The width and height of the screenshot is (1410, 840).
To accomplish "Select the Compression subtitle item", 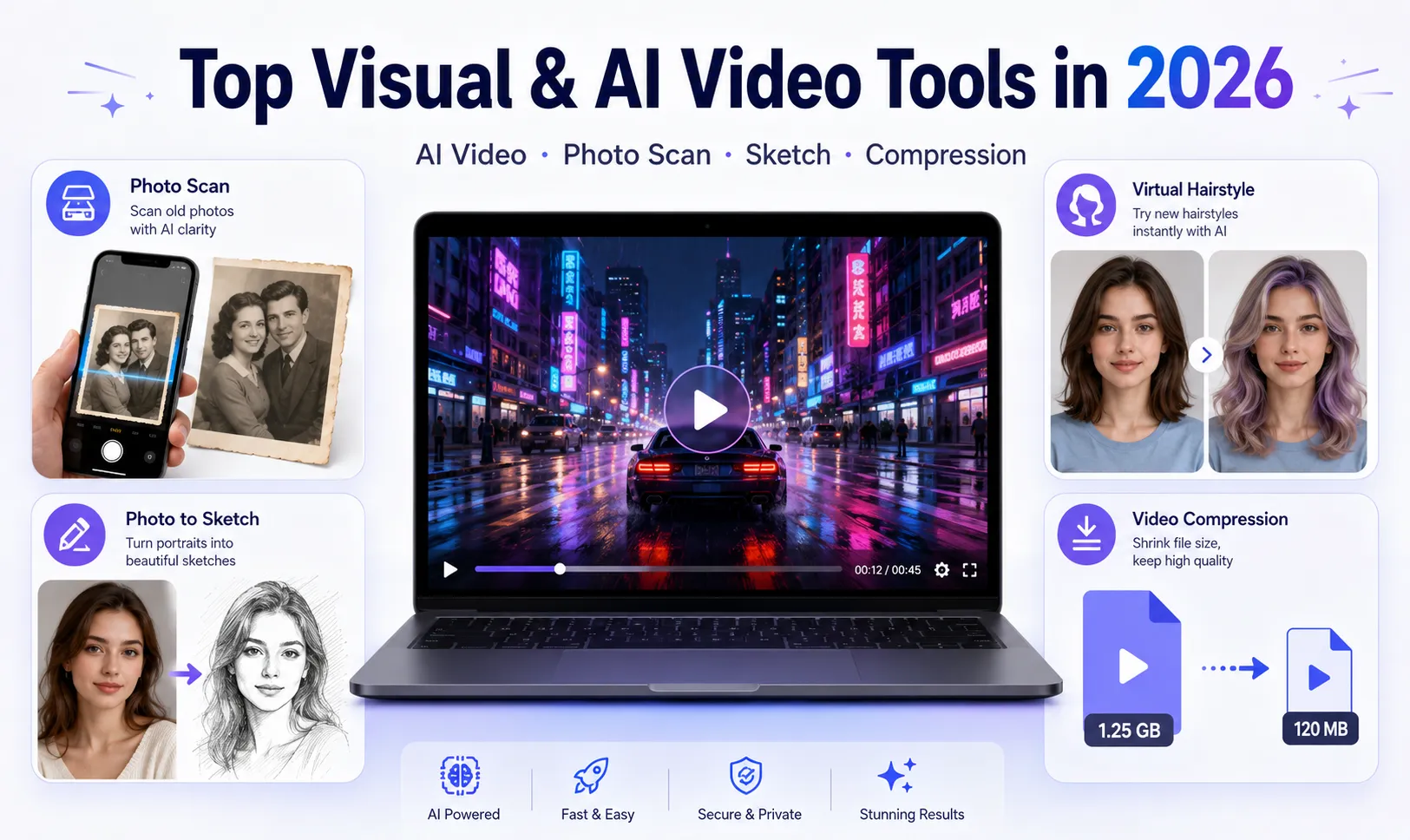I will [x=946, y=155].
